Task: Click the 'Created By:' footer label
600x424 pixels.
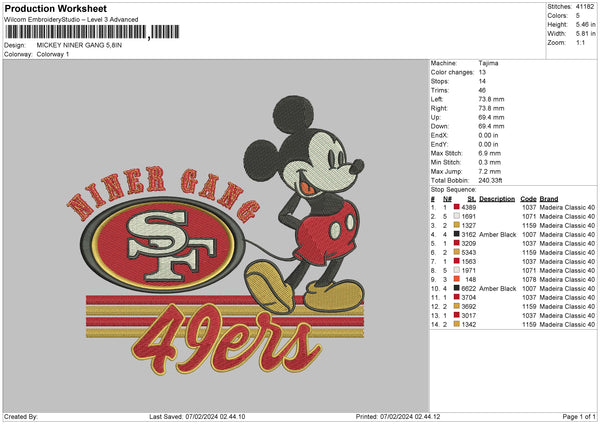Action: tap(21, 416)
